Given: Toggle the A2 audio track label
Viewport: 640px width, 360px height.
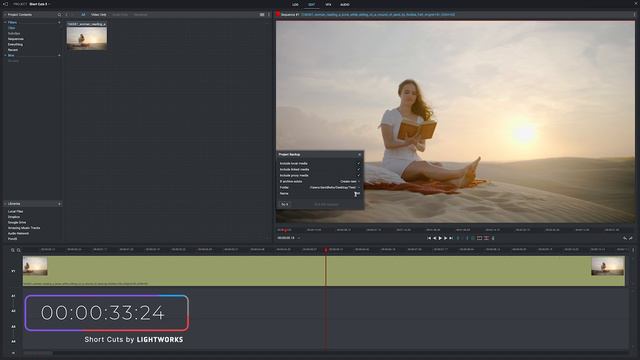Looking at the screenshot, I should tap(13, 311).
